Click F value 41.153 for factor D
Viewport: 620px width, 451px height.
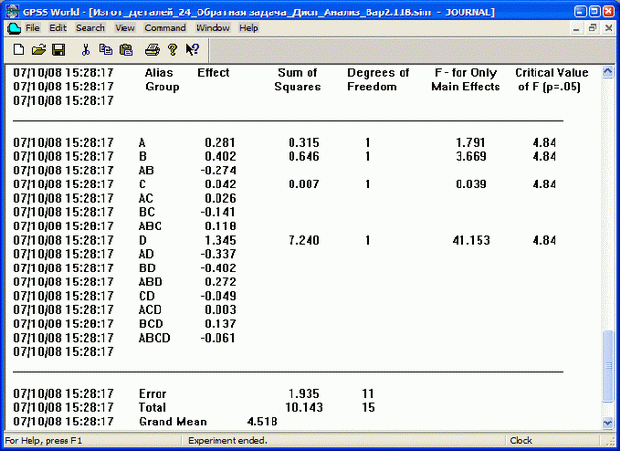(471, 240)
